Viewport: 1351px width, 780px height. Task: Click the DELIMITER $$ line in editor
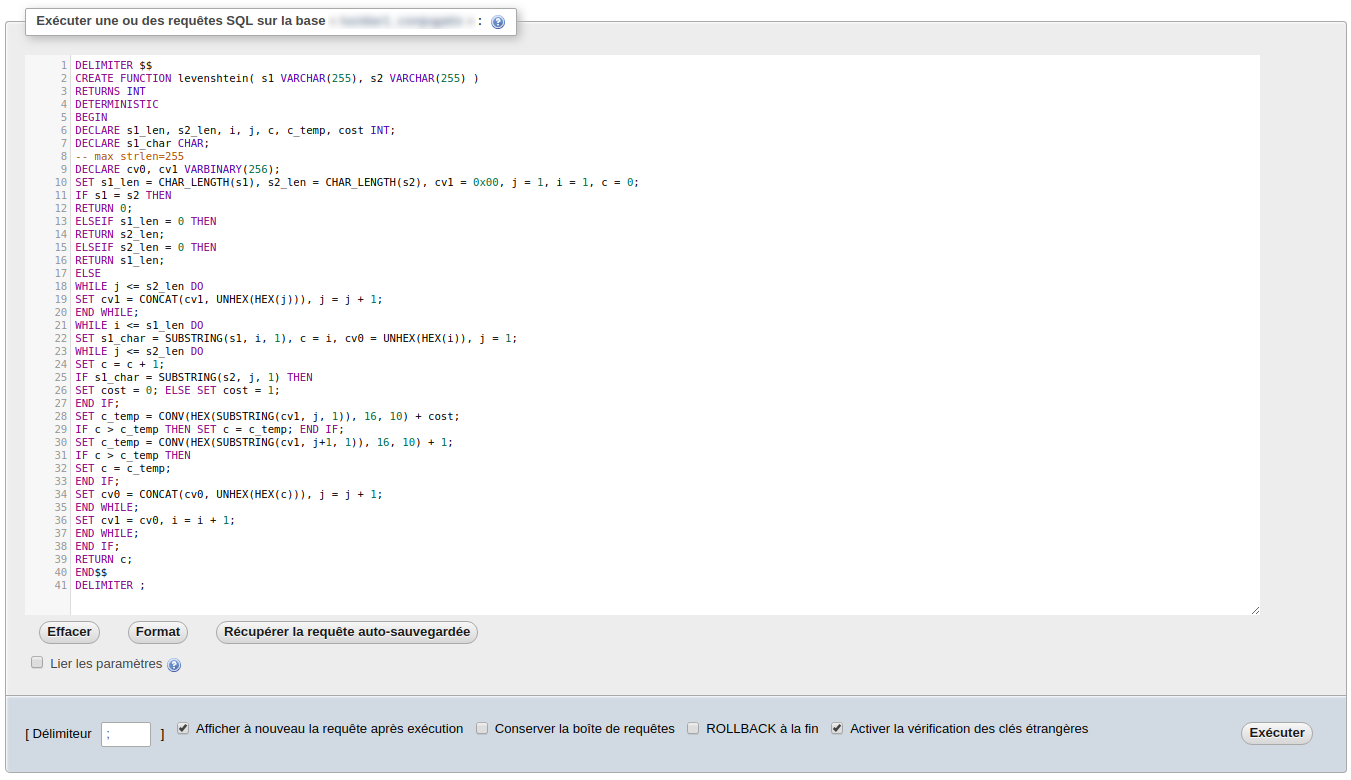110,64
